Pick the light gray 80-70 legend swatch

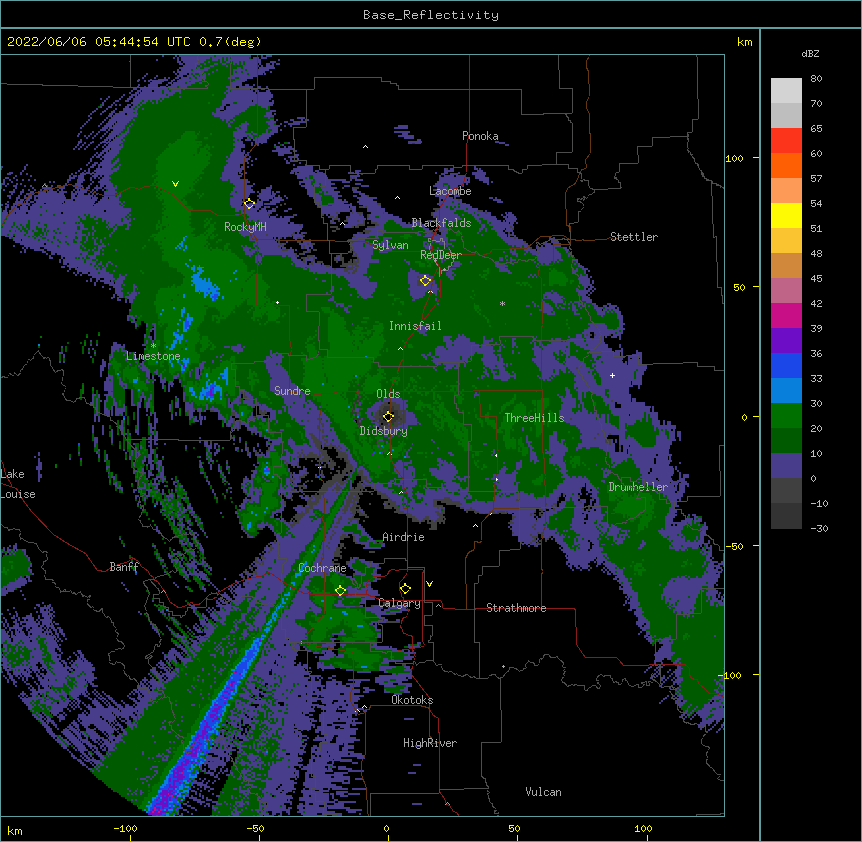coord(786,91)
